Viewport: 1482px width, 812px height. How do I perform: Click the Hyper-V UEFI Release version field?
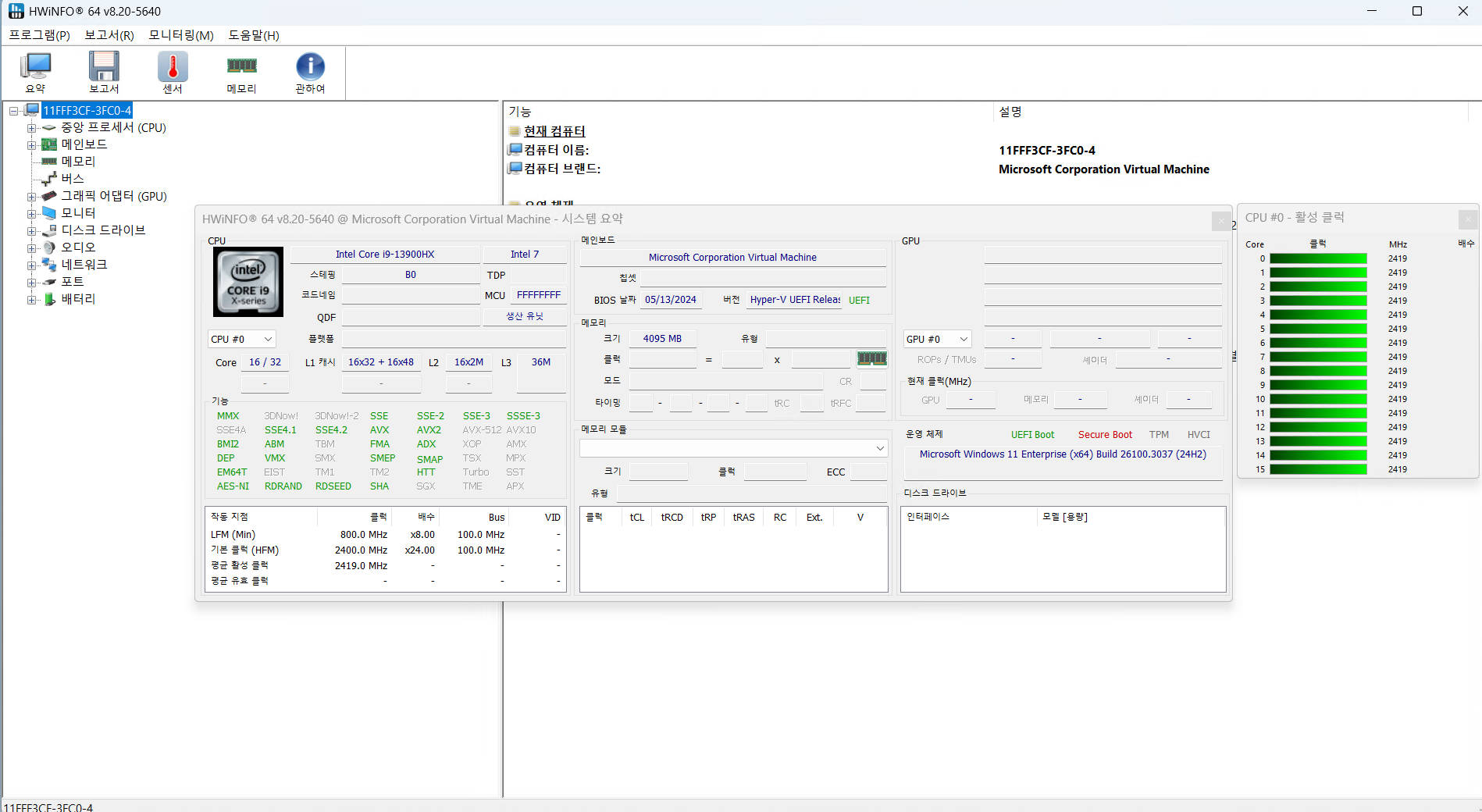tap(795, 300)
